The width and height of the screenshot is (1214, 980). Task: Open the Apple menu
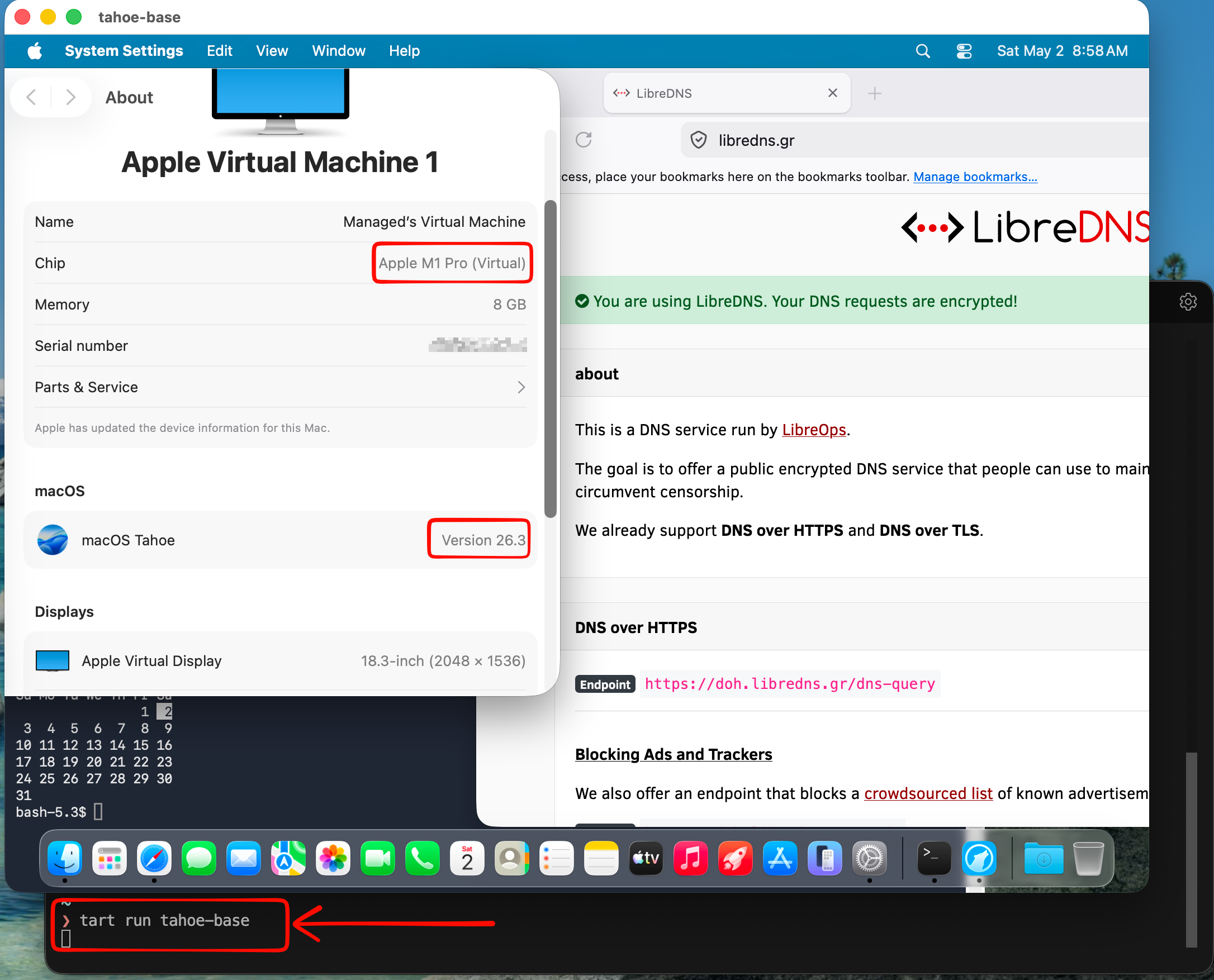pyautogui.click(x=35, y=51)
